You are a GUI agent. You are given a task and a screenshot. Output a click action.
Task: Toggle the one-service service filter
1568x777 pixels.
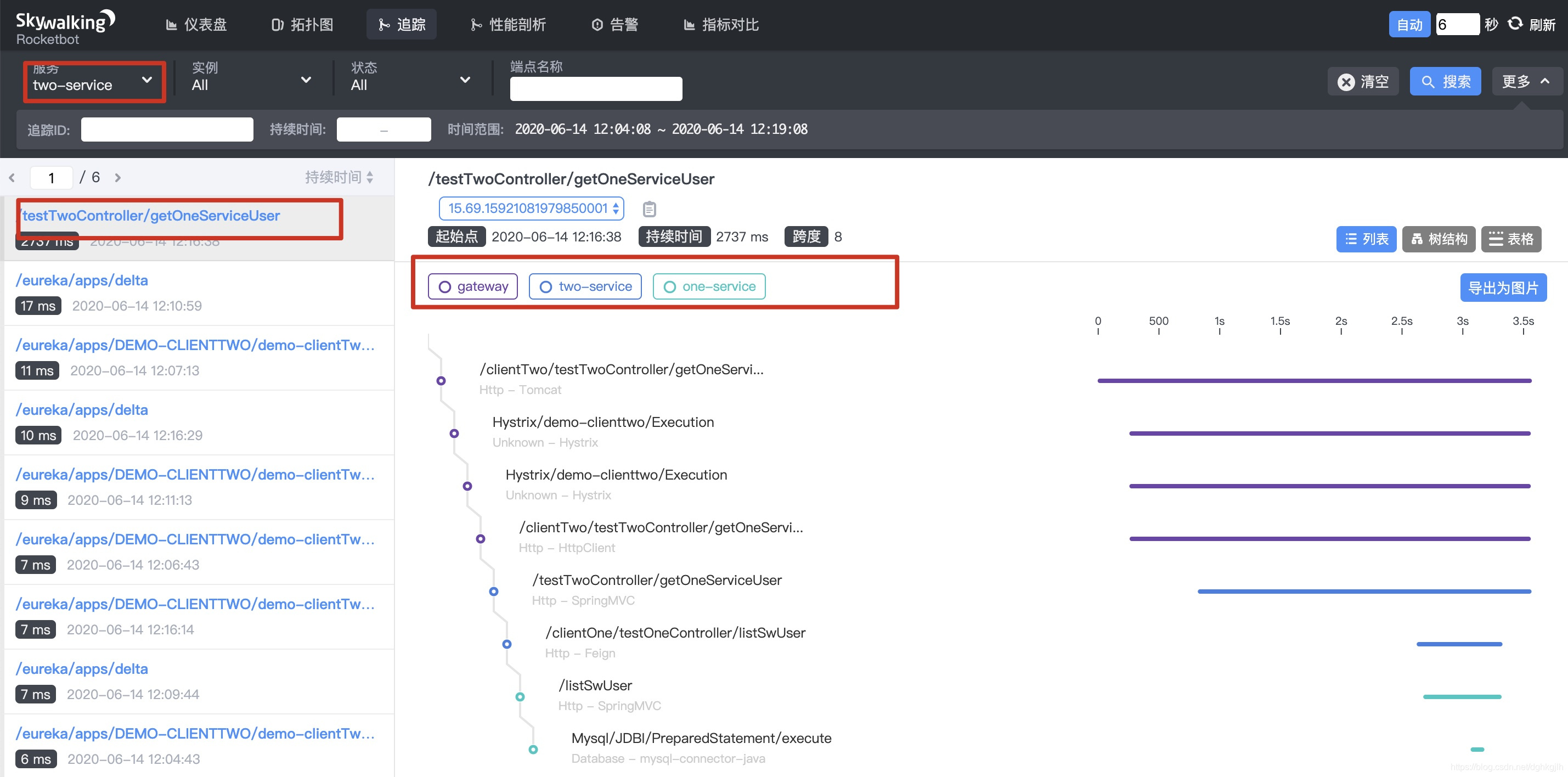(x=708, y=286)
